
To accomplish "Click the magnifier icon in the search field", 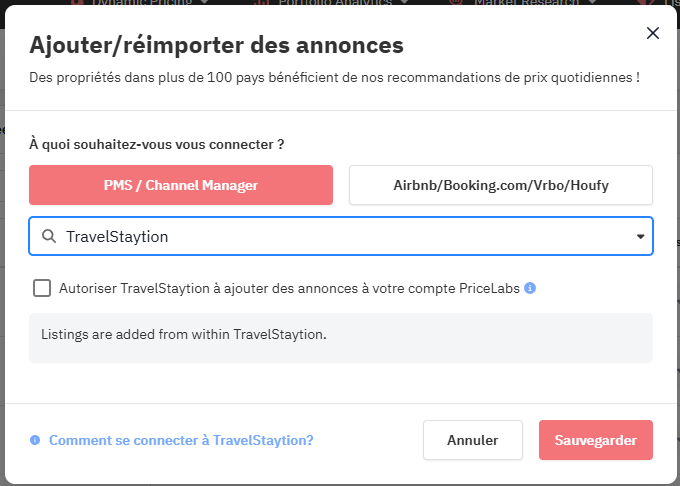I will coord(48,237).
